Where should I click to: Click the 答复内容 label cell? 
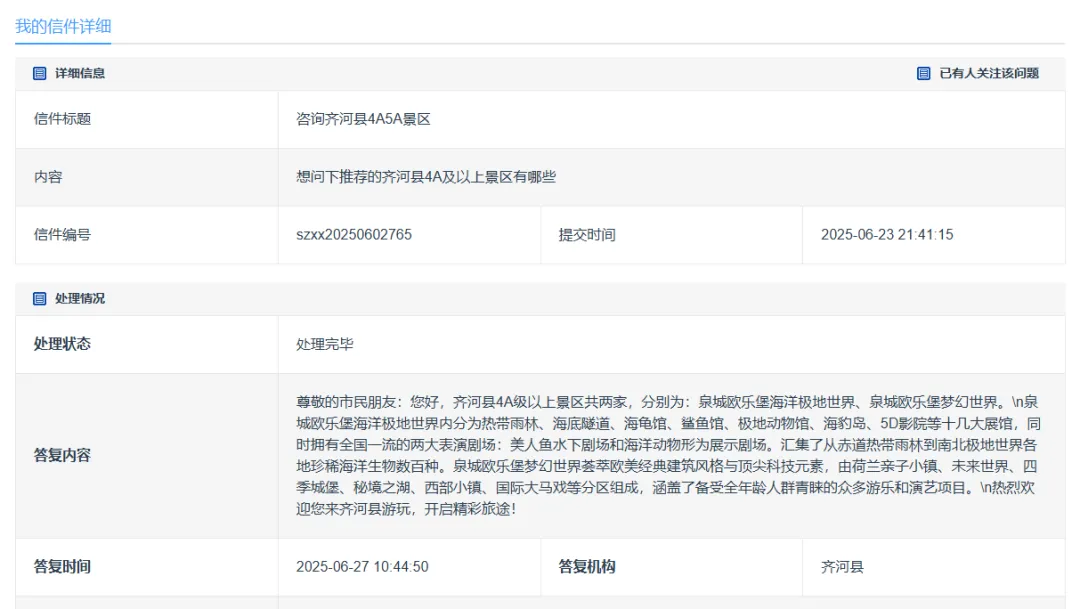click(147, 456)
